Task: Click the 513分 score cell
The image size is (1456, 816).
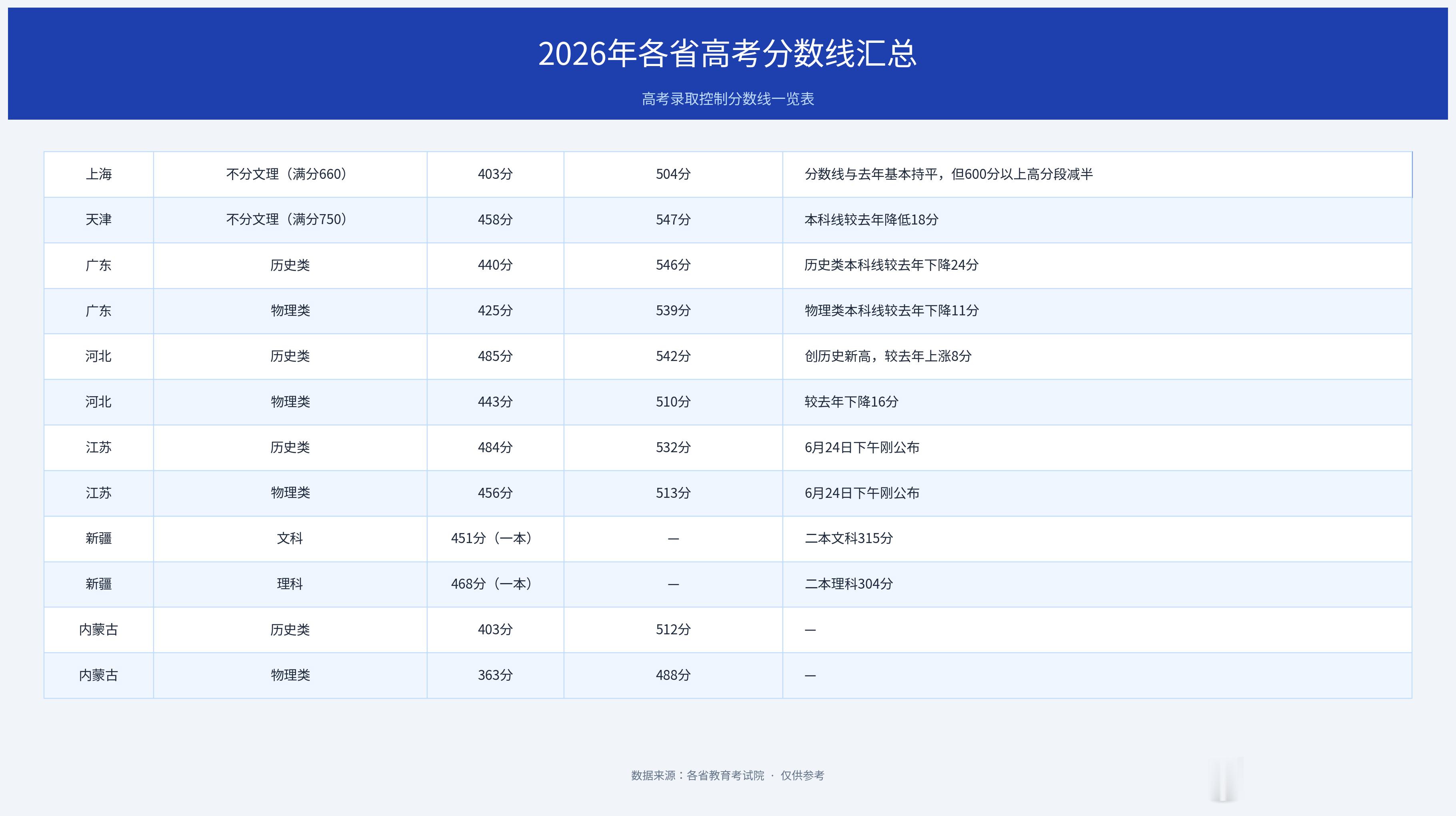Action: 673,493
